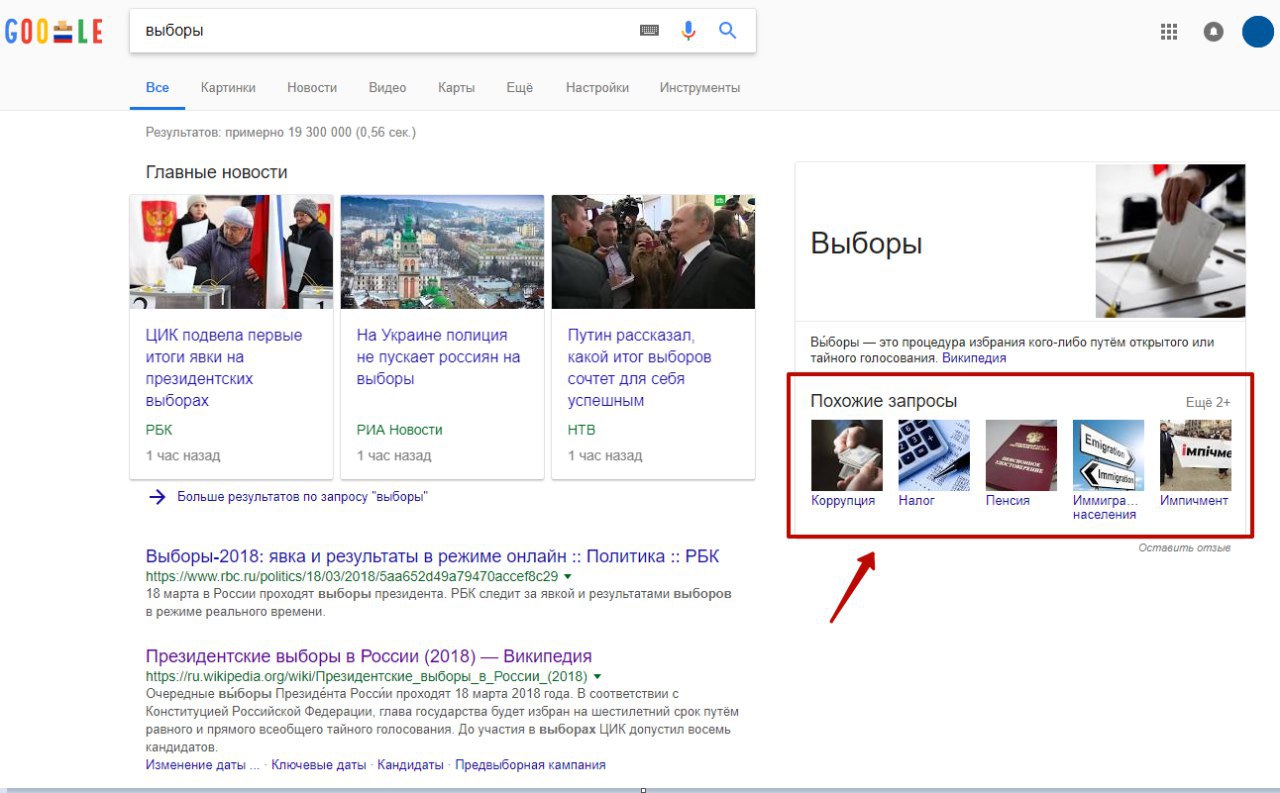Click the 'Коррупция' related query thumbnail
The width and height of the screenshot is (1280, 793).
pyautogui.click(x=847, y=455)
